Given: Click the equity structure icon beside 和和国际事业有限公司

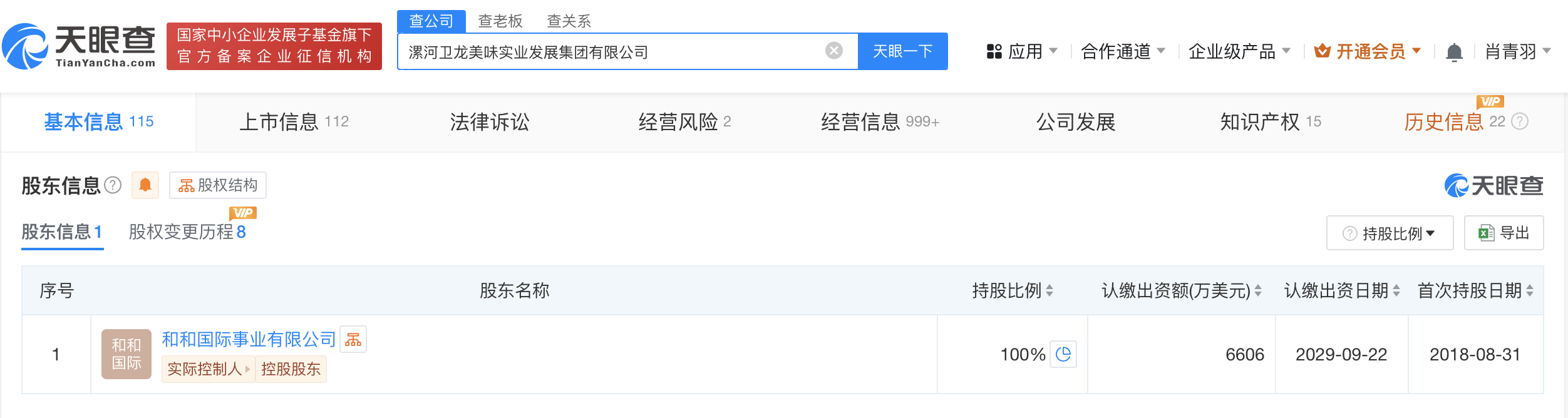Looking at the screenshot, I should 353,340.
